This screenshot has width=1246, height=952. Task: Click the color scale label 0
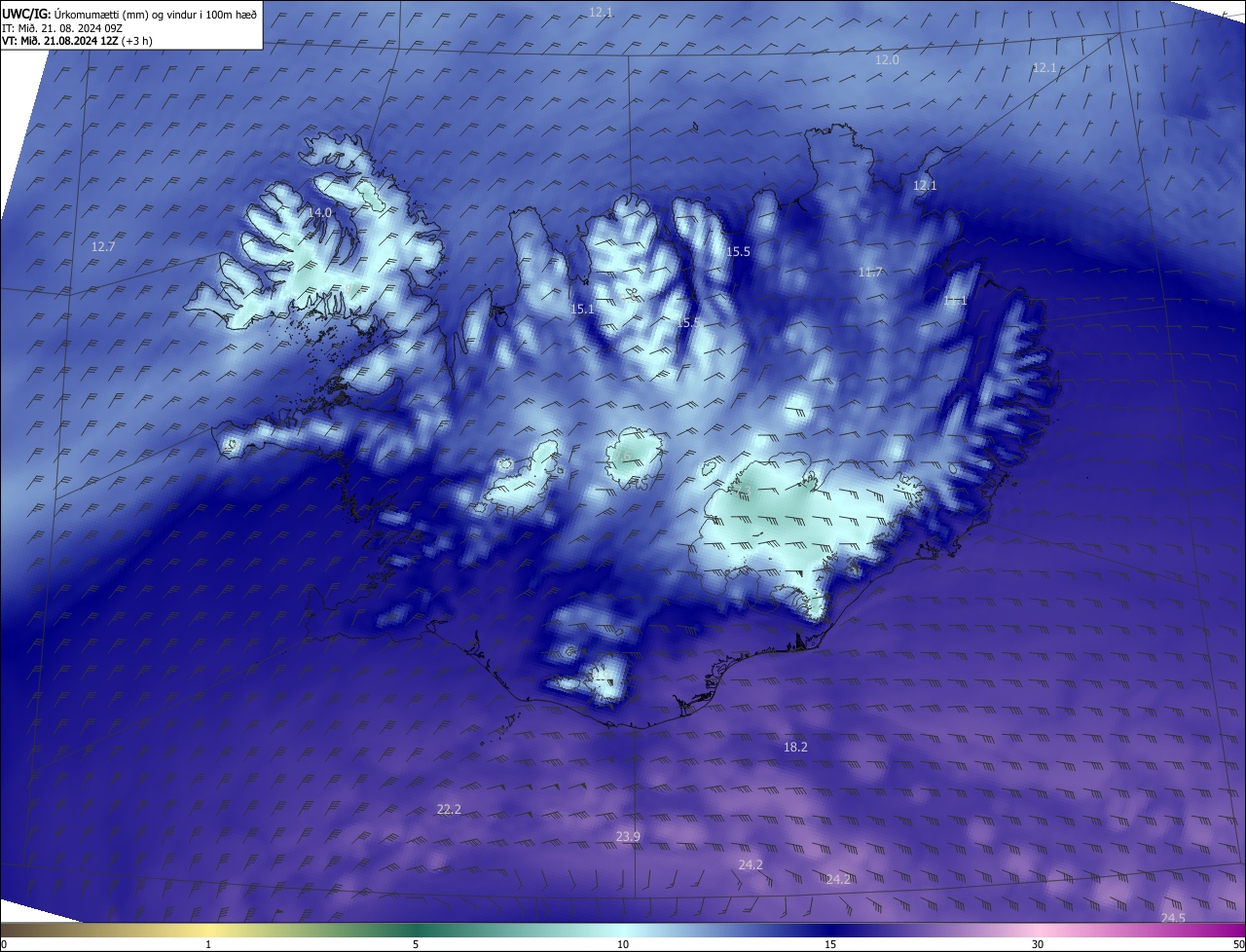pos(4,944)
